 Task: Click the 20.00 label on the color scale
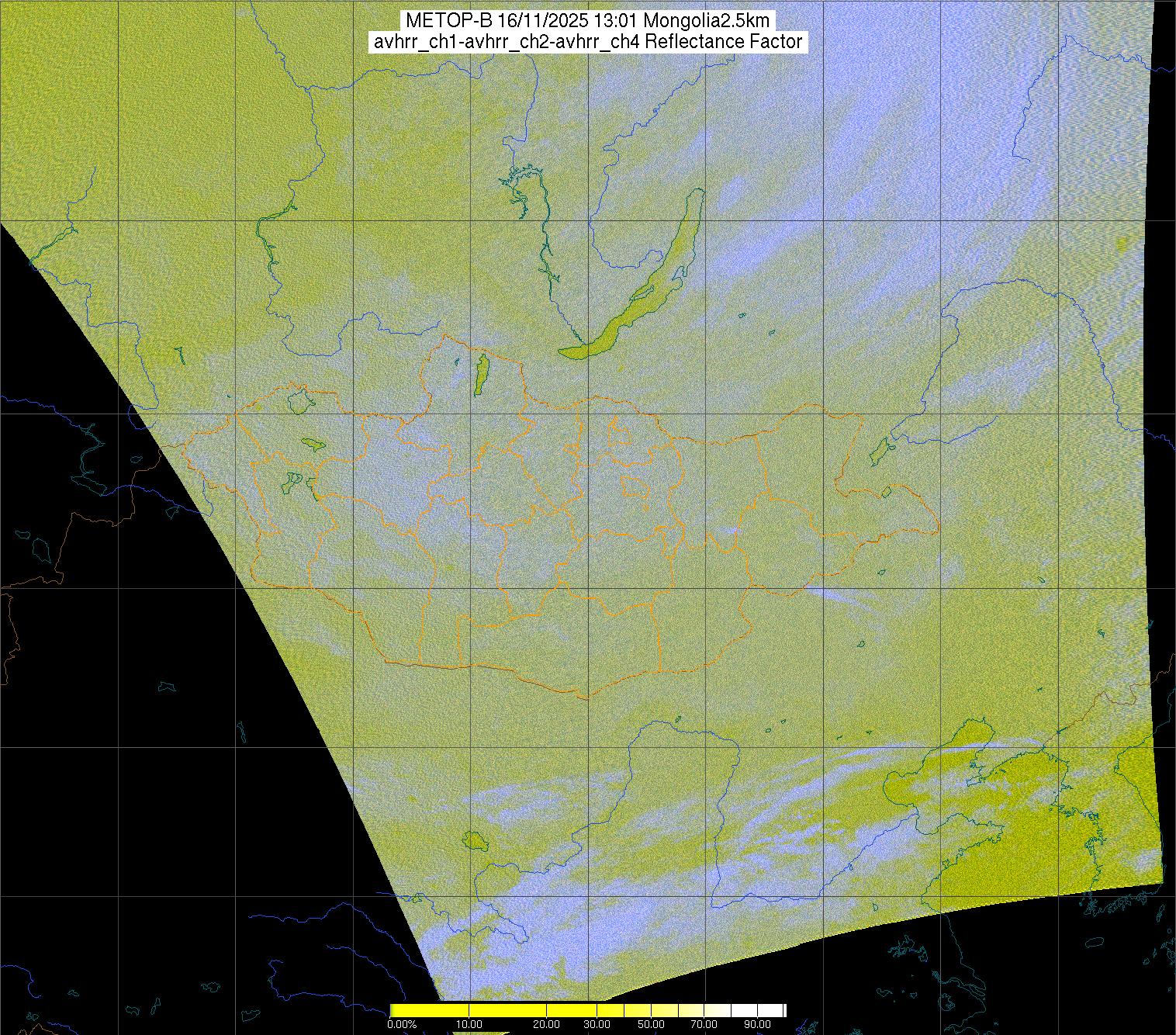pos(547,1024)
